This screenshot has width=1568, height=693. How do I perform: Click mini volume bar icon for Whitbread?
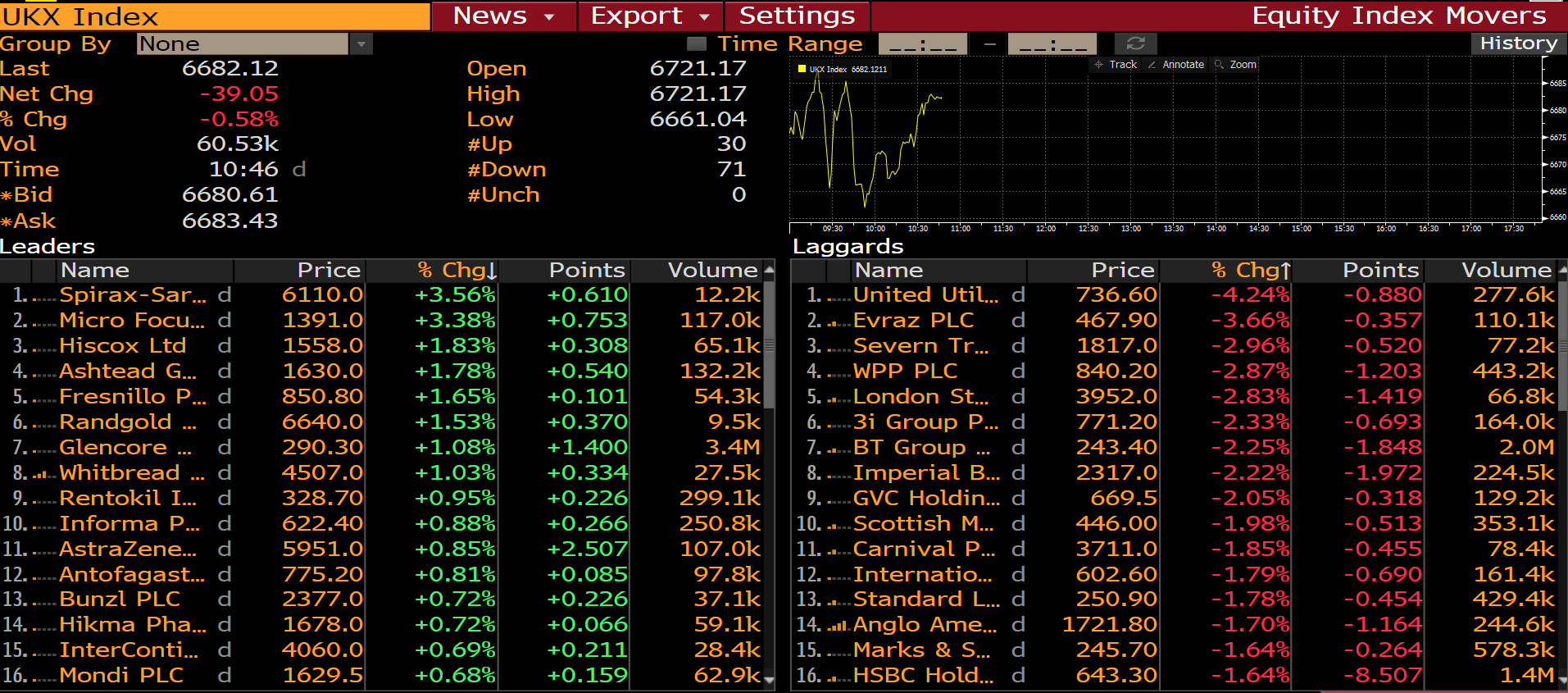[x=44, y=474]
